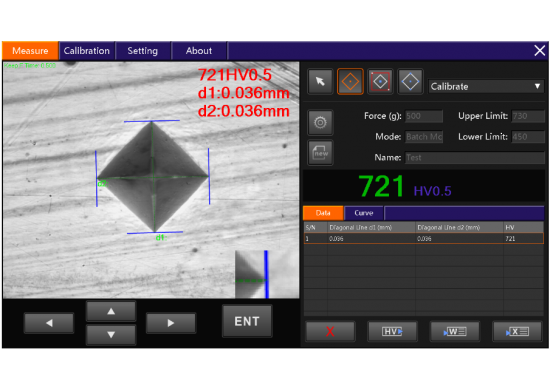Viewport: 550px width, 390px height.
Task: Click the Upper Limit field
Action: (x=528, y=116)
